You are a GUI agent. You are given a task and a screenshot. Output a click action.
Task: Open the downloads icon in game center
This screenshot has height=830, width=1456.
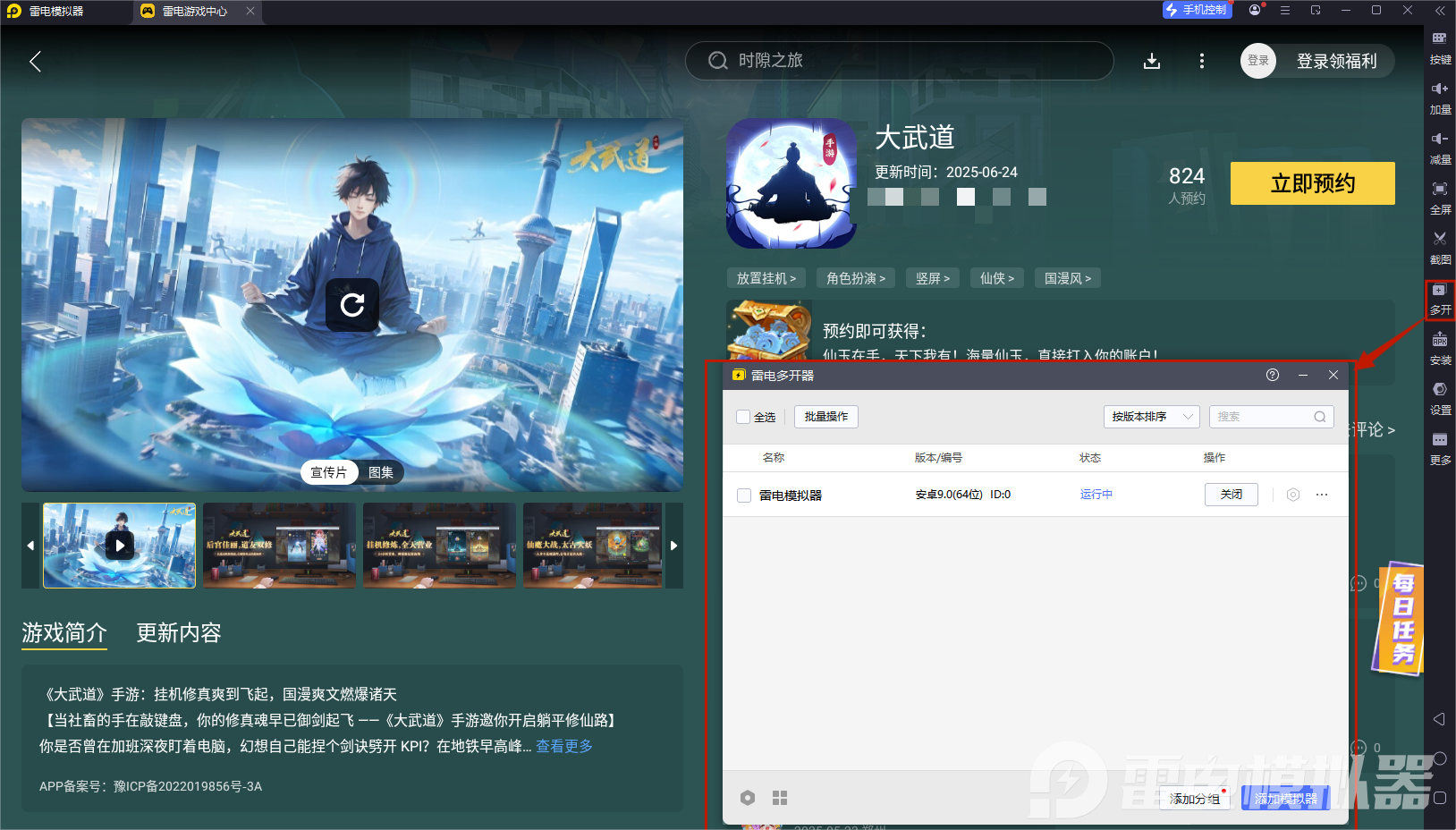[1152, 61]
